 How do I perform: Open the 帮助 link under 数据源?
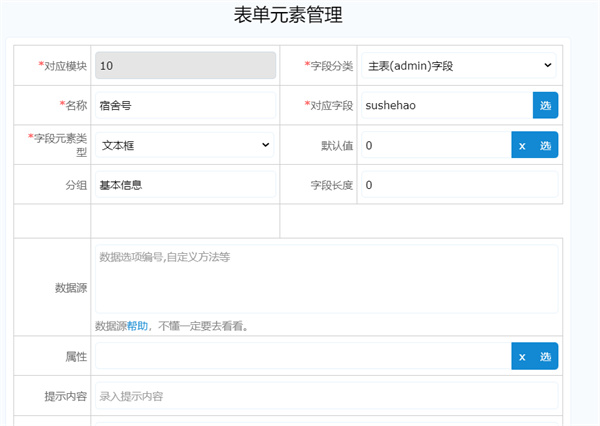pyautogui.click(x=137, y=326)
